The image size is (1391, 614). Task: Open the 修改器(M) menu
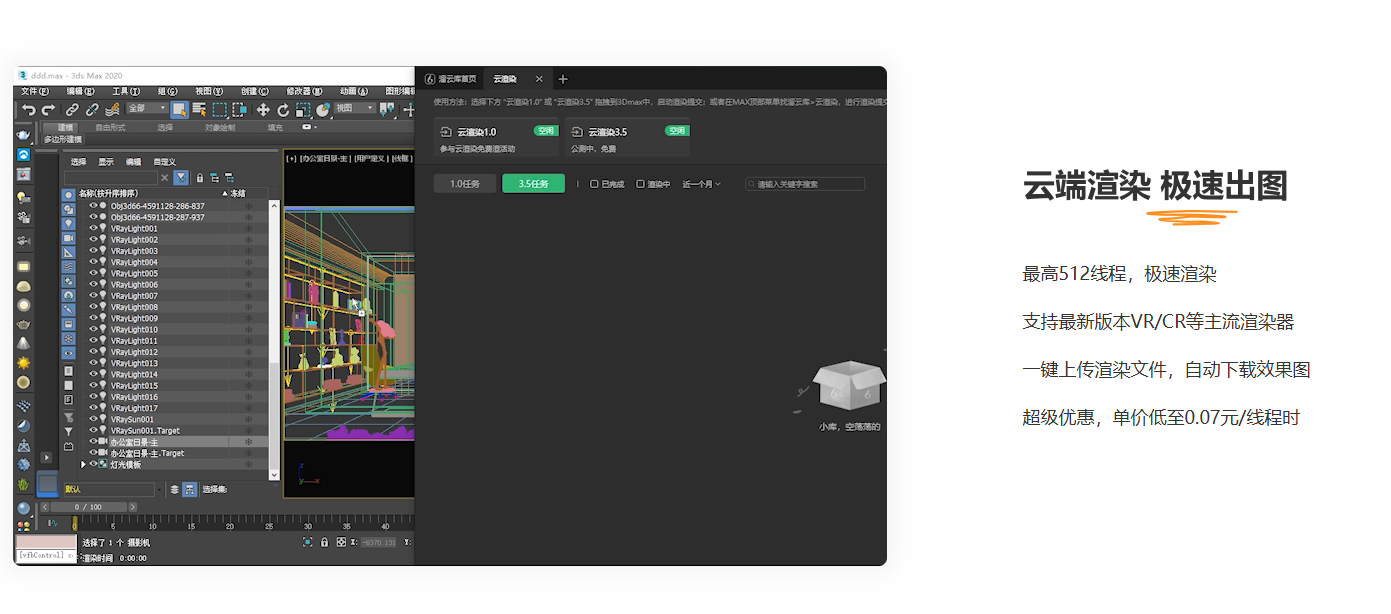[x=305, y=91]
